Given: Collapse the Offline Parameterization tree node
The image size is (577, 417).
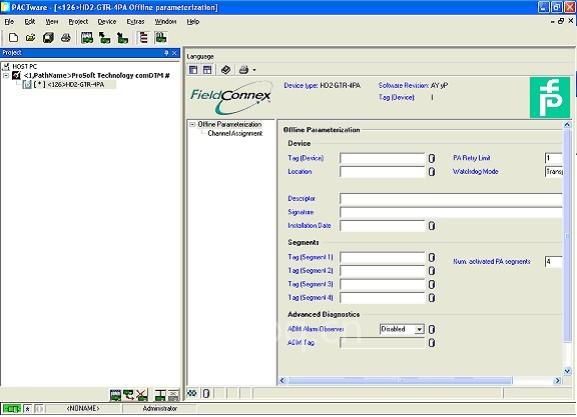Looking at the screenshot, I should click(x=192, y=124).
